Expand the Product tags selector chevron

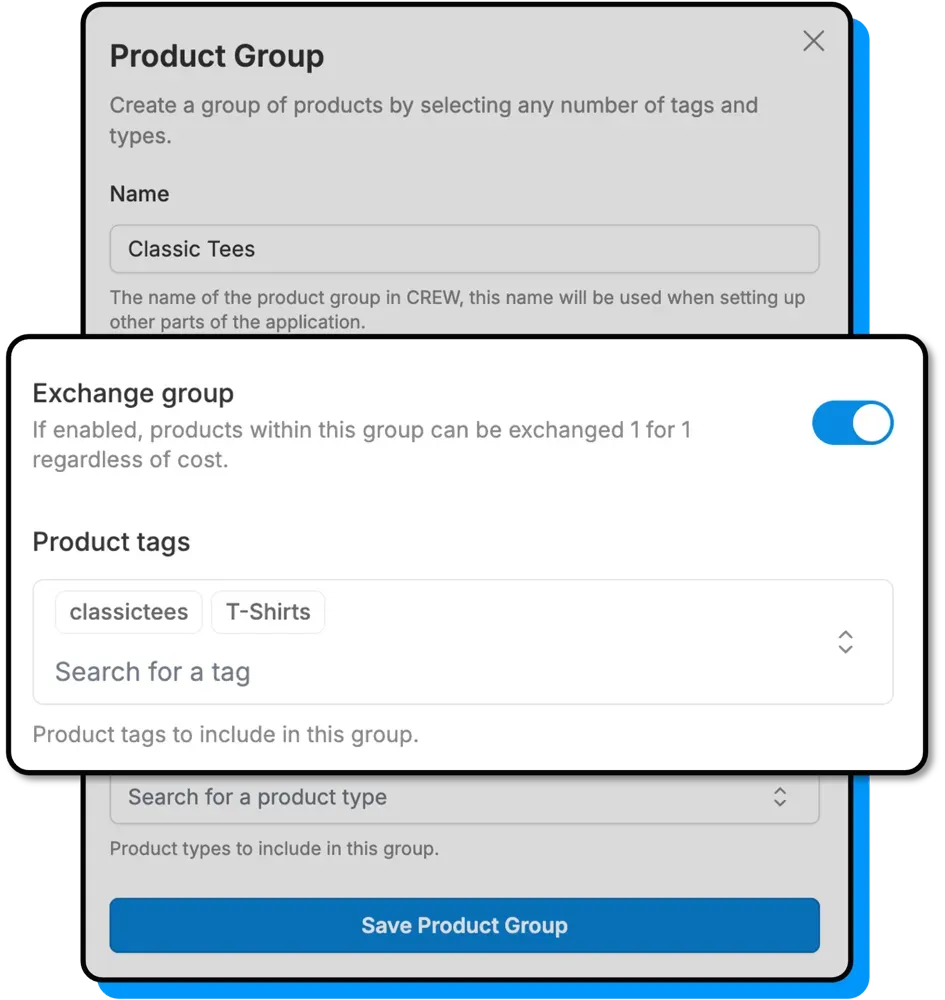click(845, 642)
